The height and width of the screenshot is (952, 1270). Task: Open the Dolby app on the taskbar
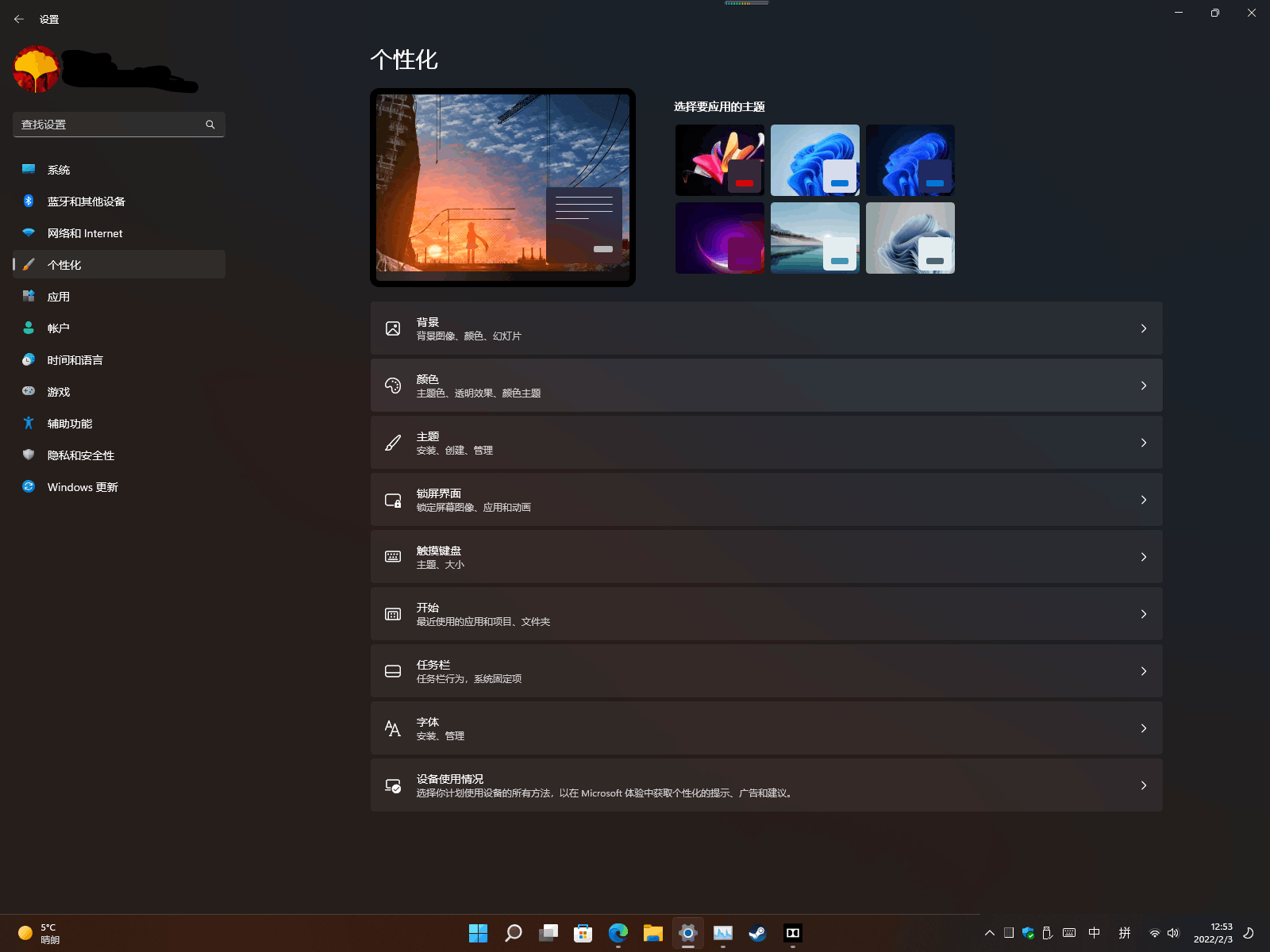[x=792, y=933]
